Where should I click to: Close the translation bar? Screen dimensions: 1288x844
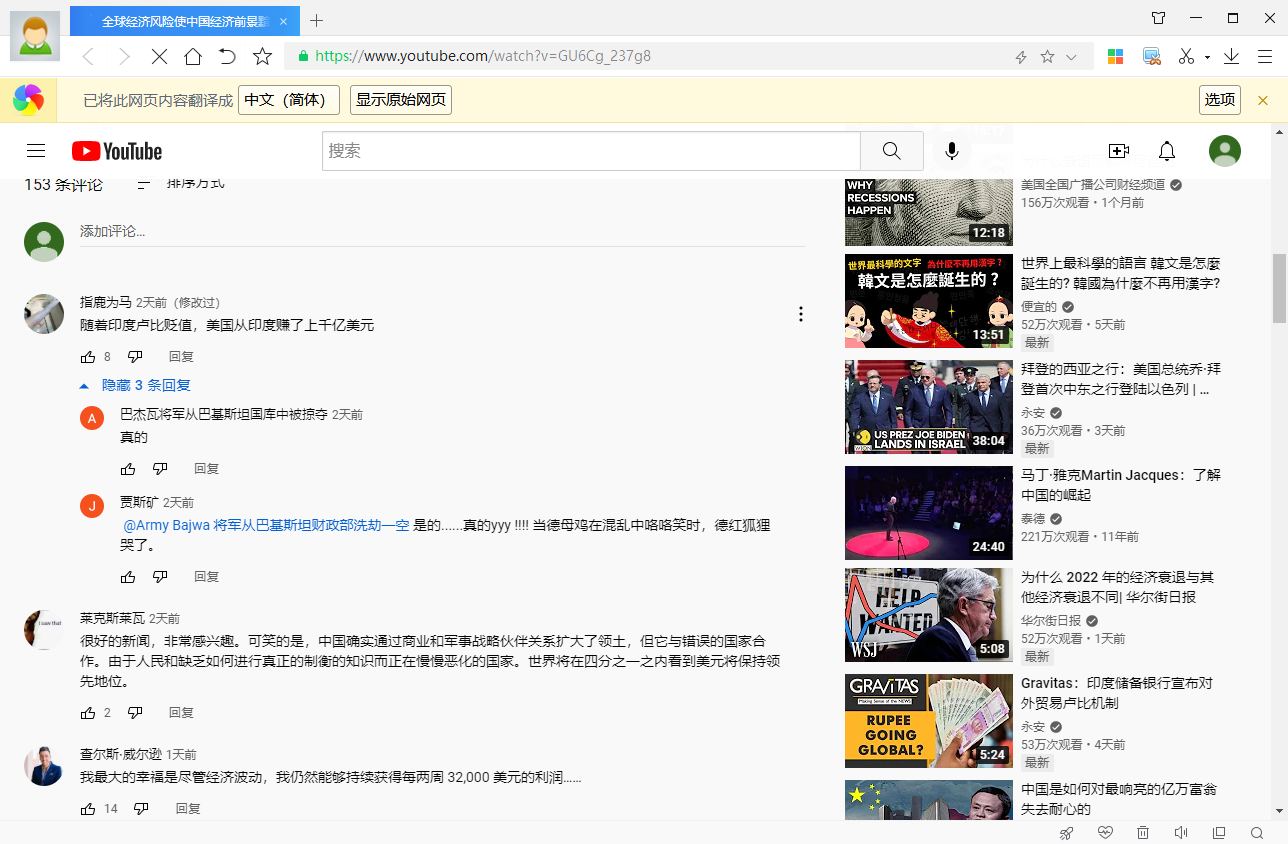point(1263,100)
